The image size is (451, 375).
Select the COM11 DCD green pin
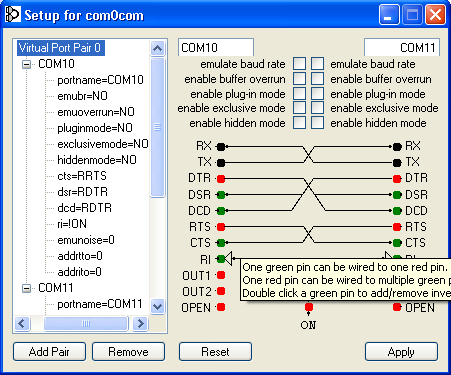(397, 211)
